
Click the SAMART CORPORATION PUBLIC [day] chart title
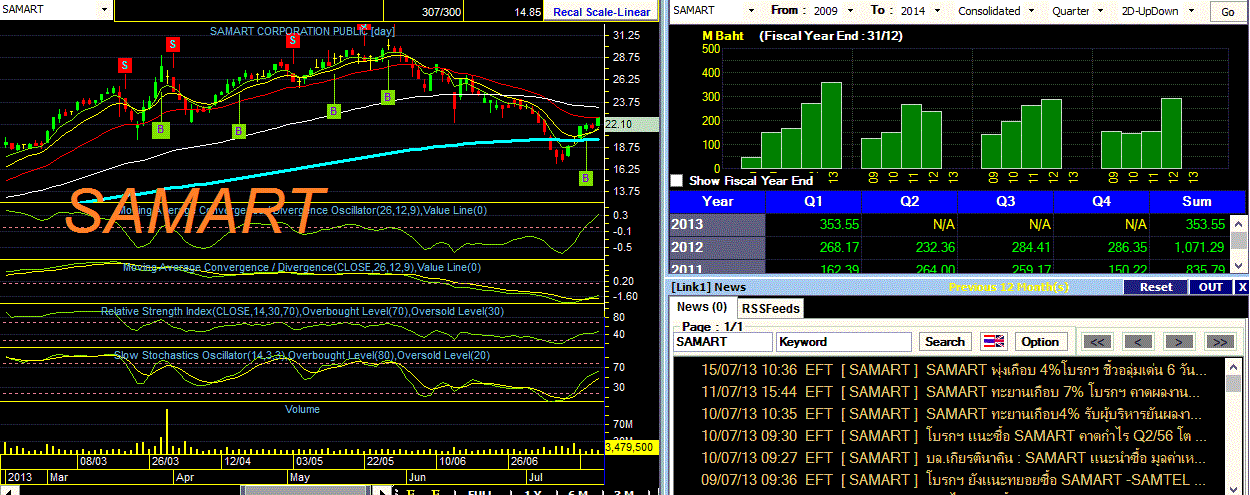coord(302,31)
